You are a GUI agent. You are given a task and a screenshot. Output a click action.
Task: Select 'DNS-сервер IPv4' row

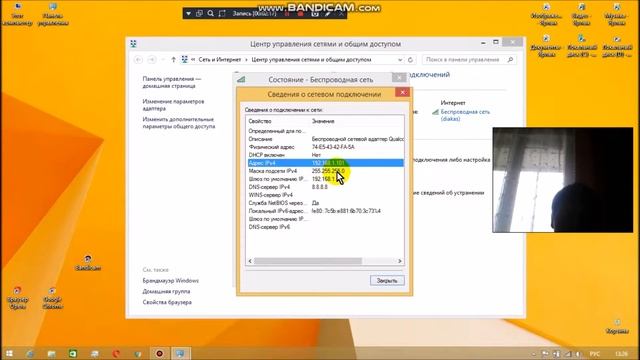click(325, 187)
